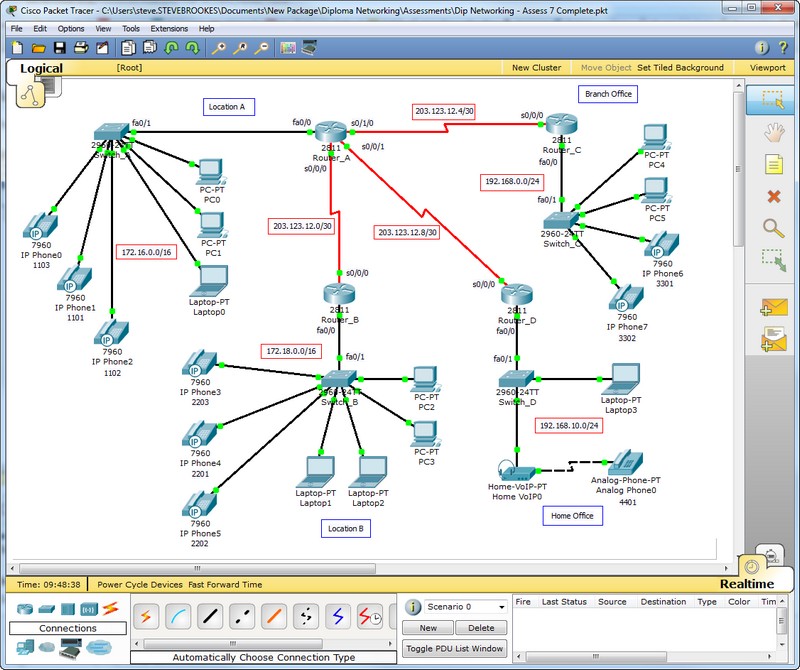
Task: Open Custom Devices Dialog icon
Action: click(309, 48)
